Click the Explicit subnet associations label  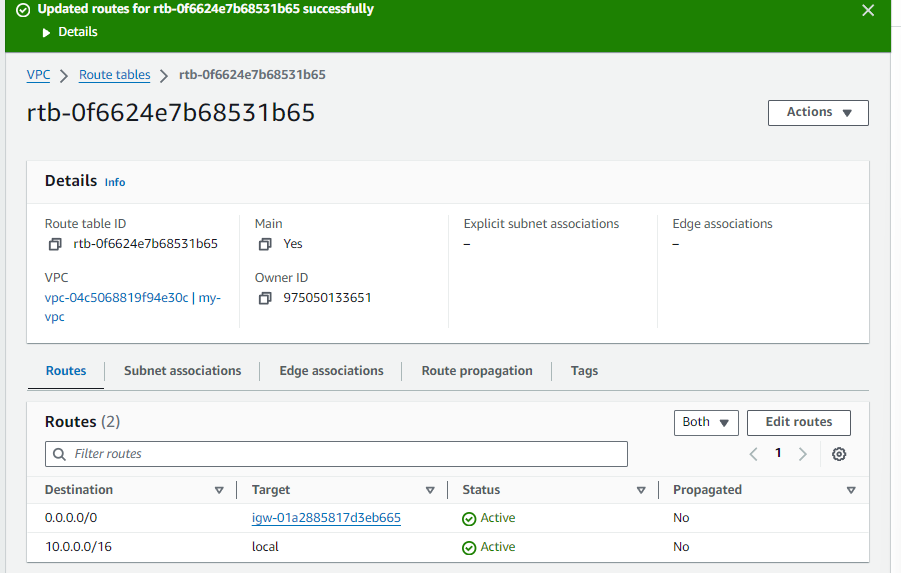[541, 224]
